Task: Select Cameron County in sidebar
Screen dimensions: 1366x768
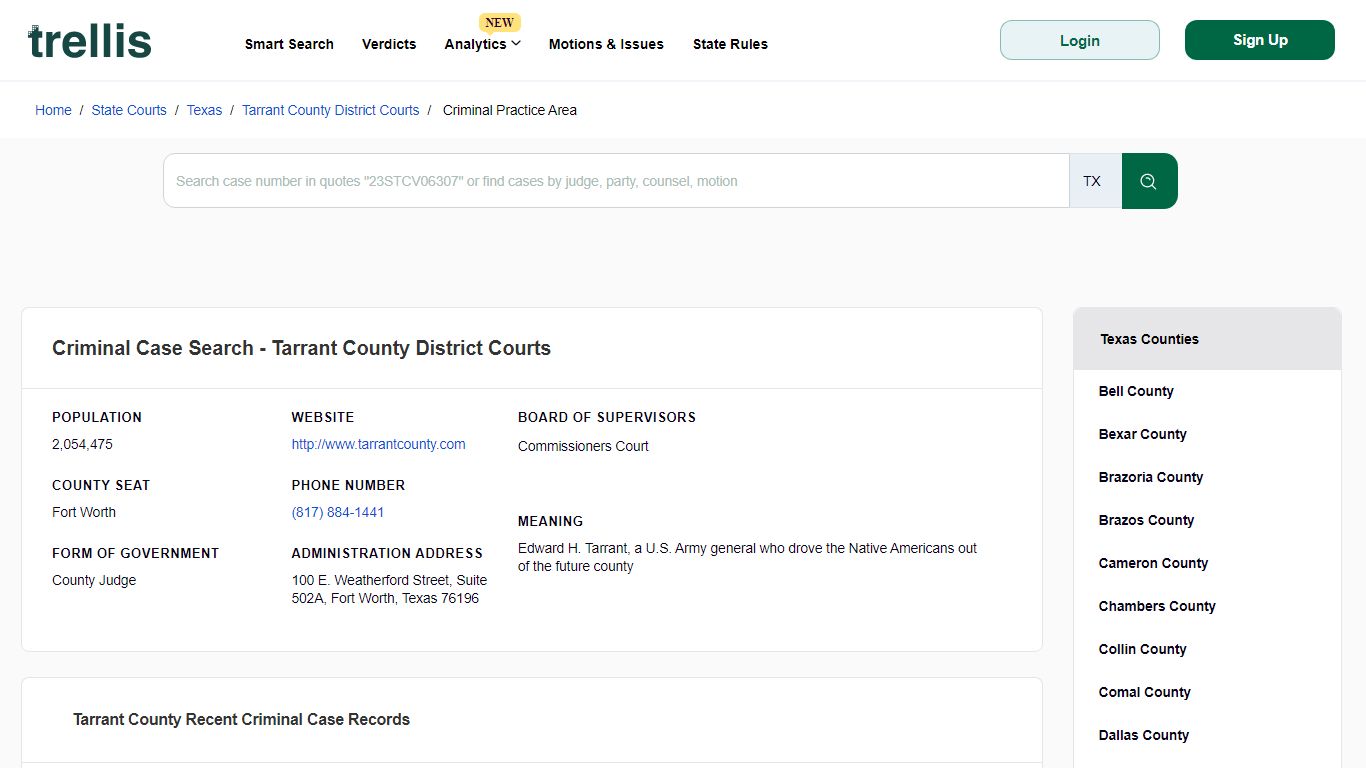Action: 1153,563
